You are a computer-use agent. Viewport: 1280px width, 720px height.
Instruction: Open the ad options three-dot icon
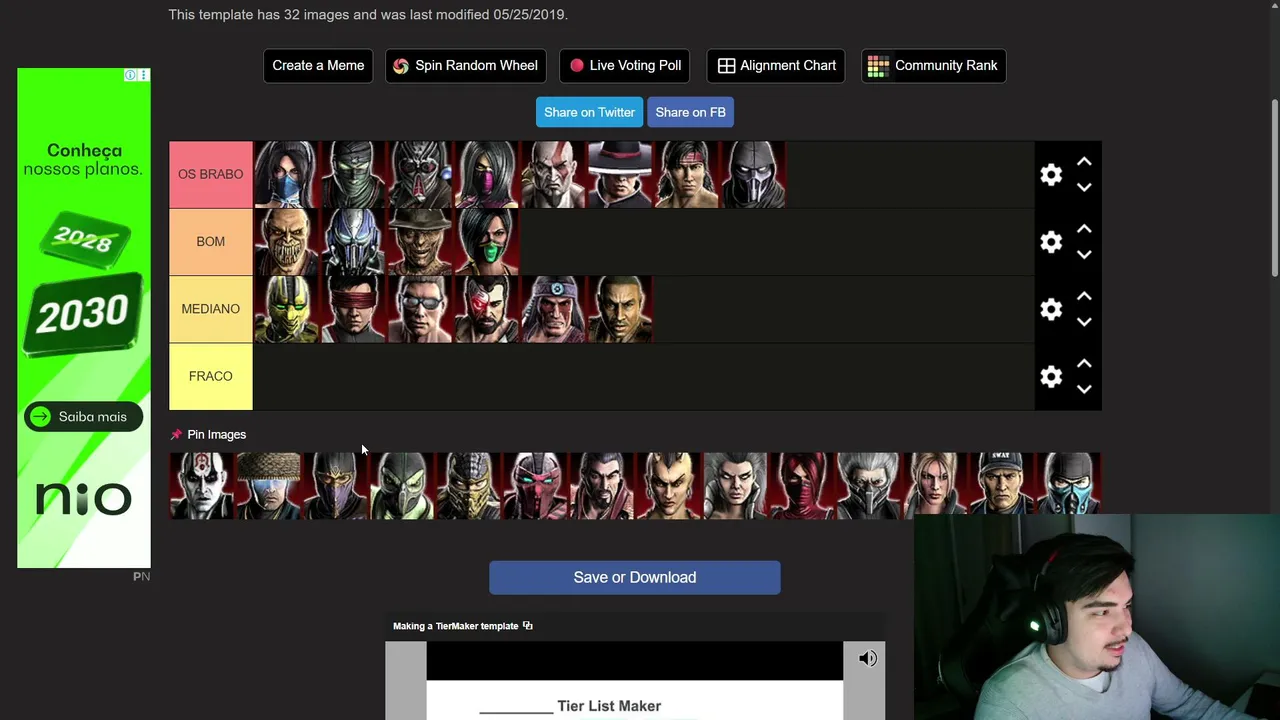143,75
